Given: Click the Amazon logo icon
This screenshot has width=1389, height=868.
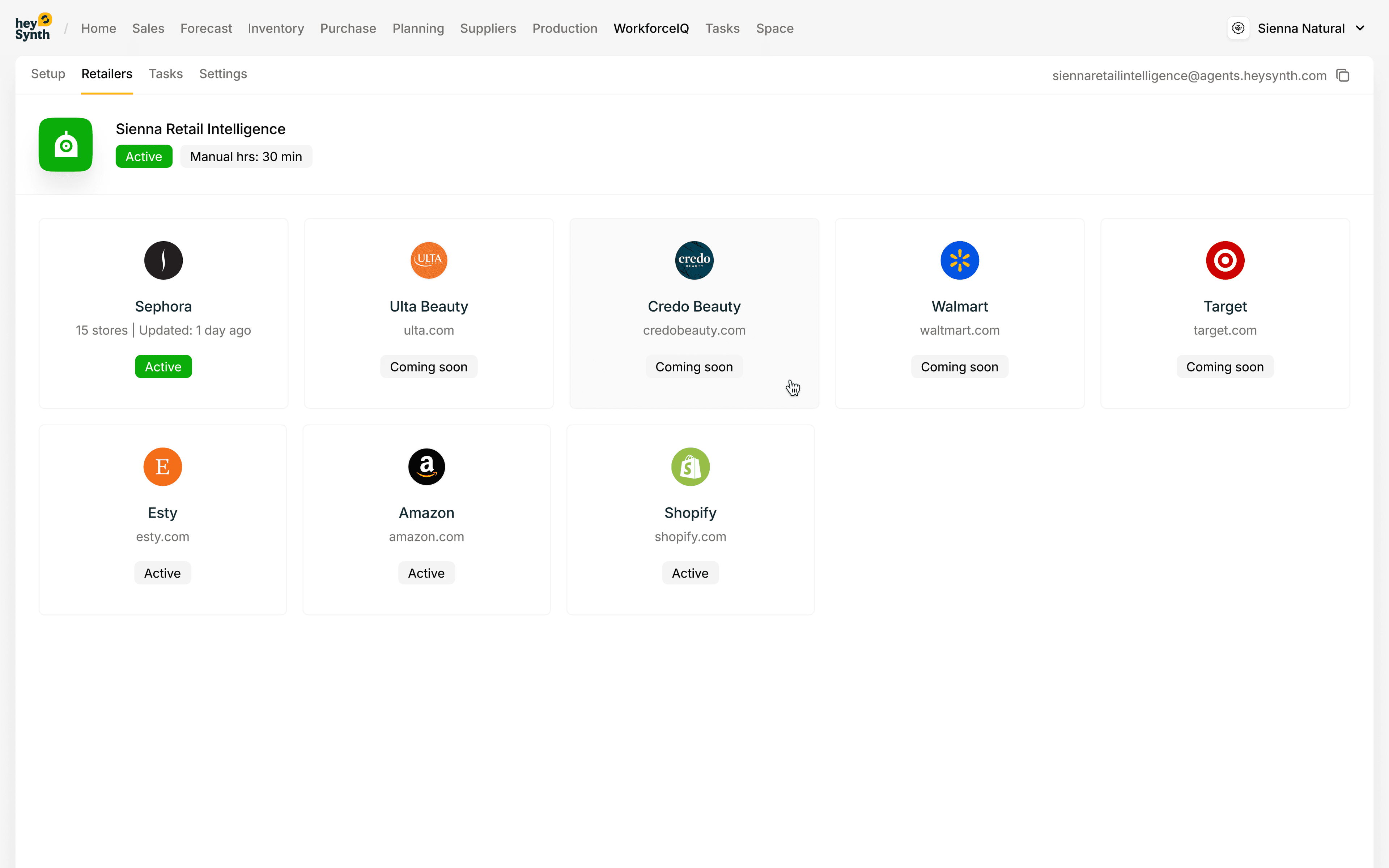Looking at the screenshot, I should tap(426, 467).
